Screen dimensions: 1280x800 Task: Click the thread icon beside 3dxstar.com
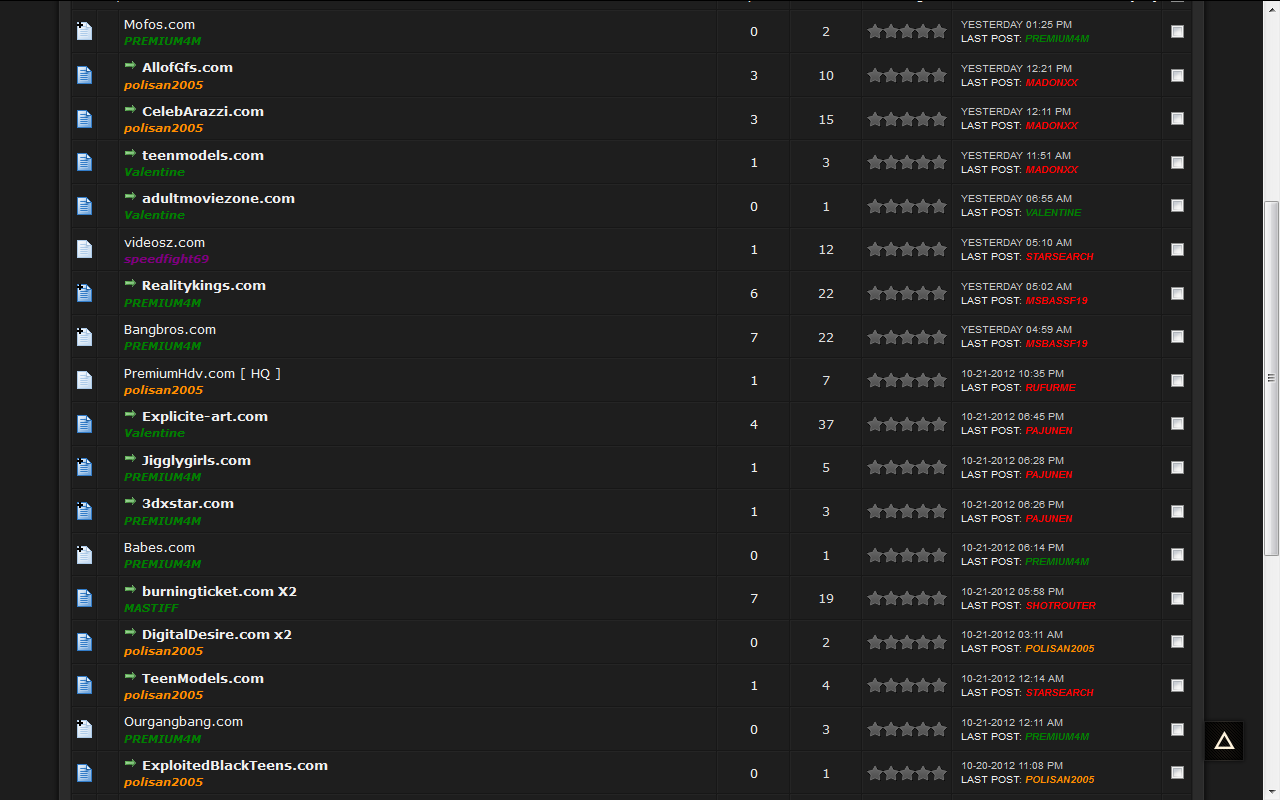click(x=84, y=511)
